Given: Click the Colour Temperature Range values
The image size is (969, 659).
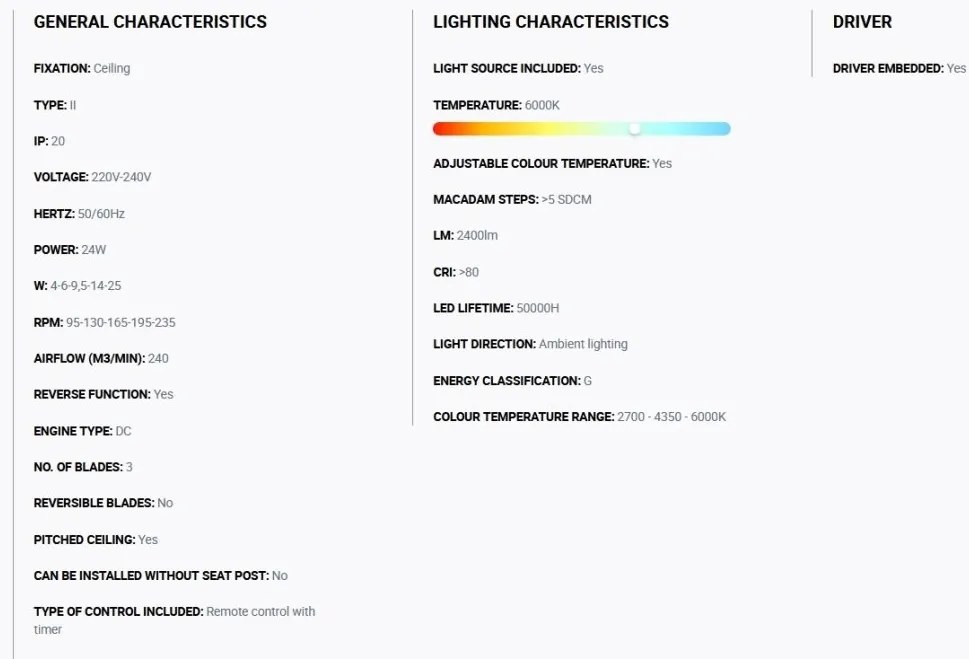Looking at the screenshot, I should pyautogui.click(x=671, y=417).
